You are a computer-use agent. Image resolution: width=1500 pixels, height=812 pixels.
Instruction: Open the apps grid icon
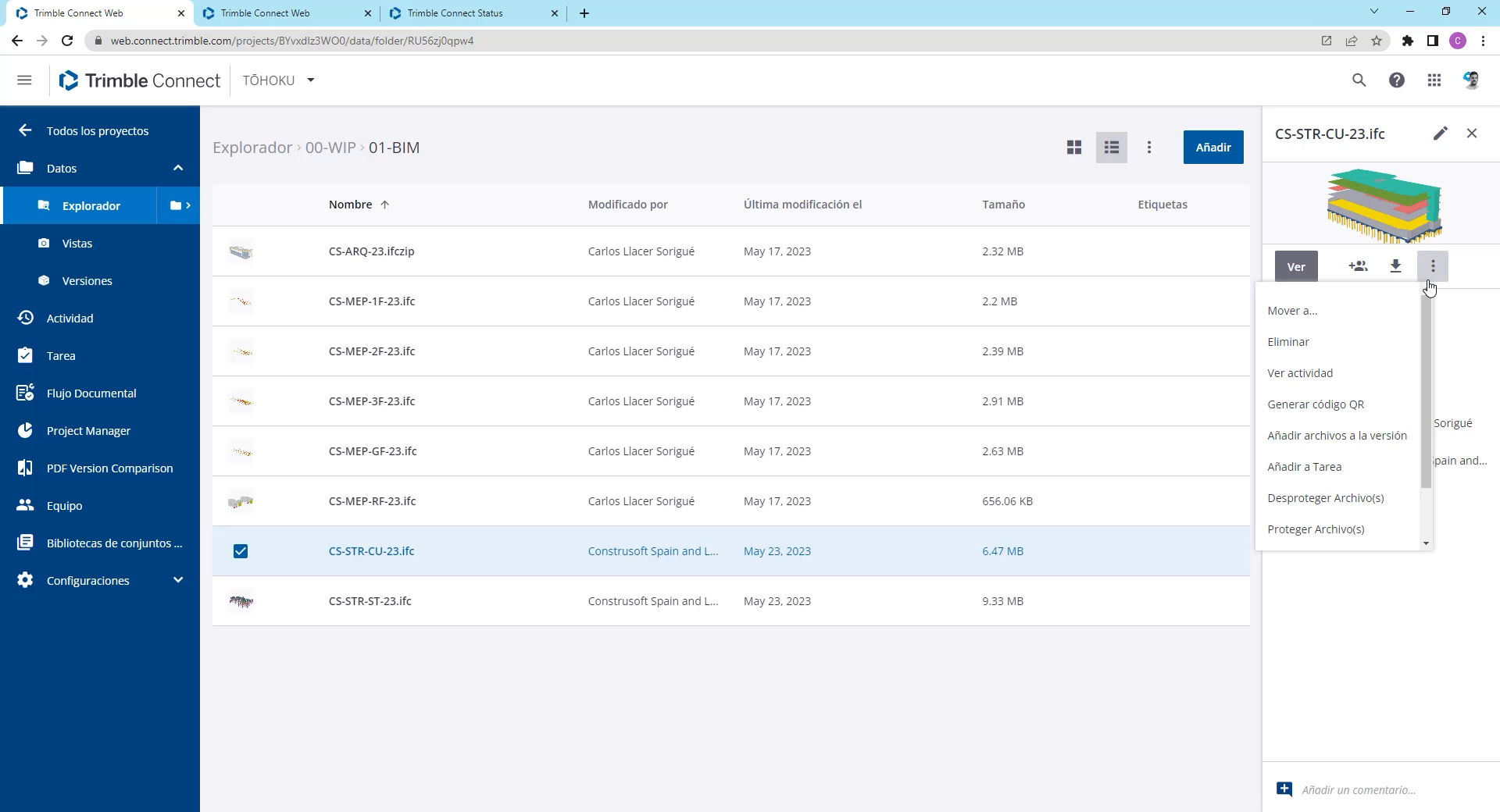pos(1434,80)
